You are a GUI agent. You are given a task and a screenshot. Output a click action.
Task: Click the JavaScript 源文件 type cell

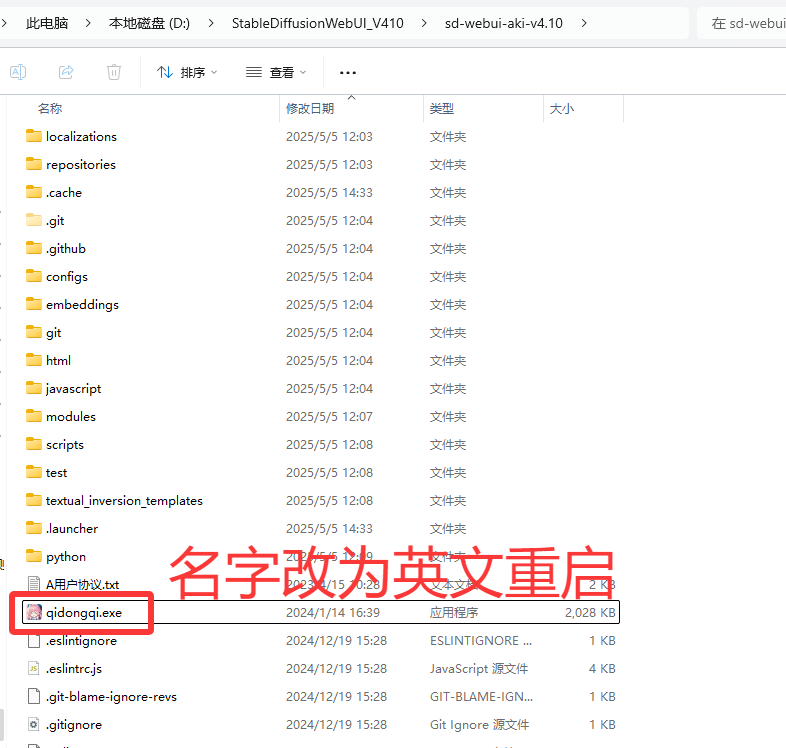click(479, 669)
